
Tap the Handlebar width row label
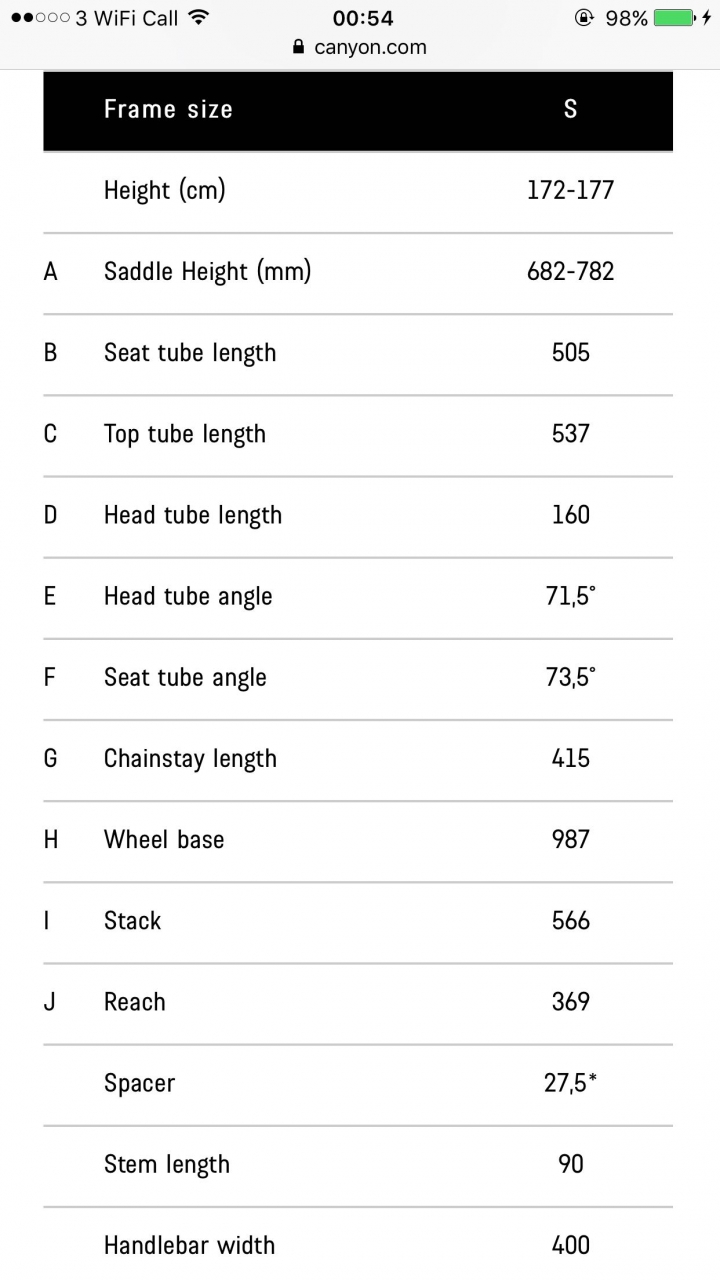[x=189, y=1245]
